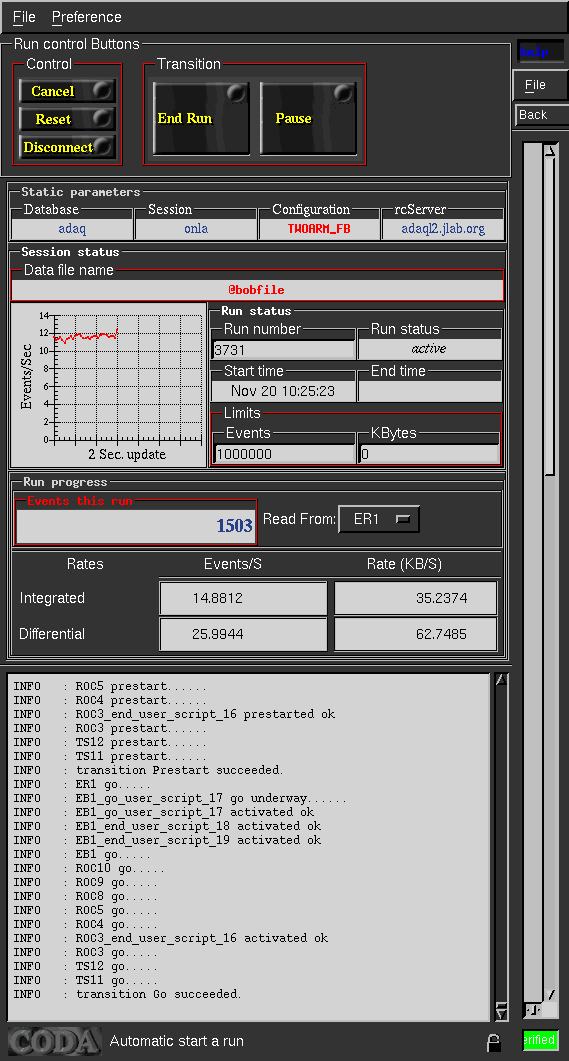Click the log scrollbar up arrow
This screenshot has height=1061, width=569.
coord(501,681)
